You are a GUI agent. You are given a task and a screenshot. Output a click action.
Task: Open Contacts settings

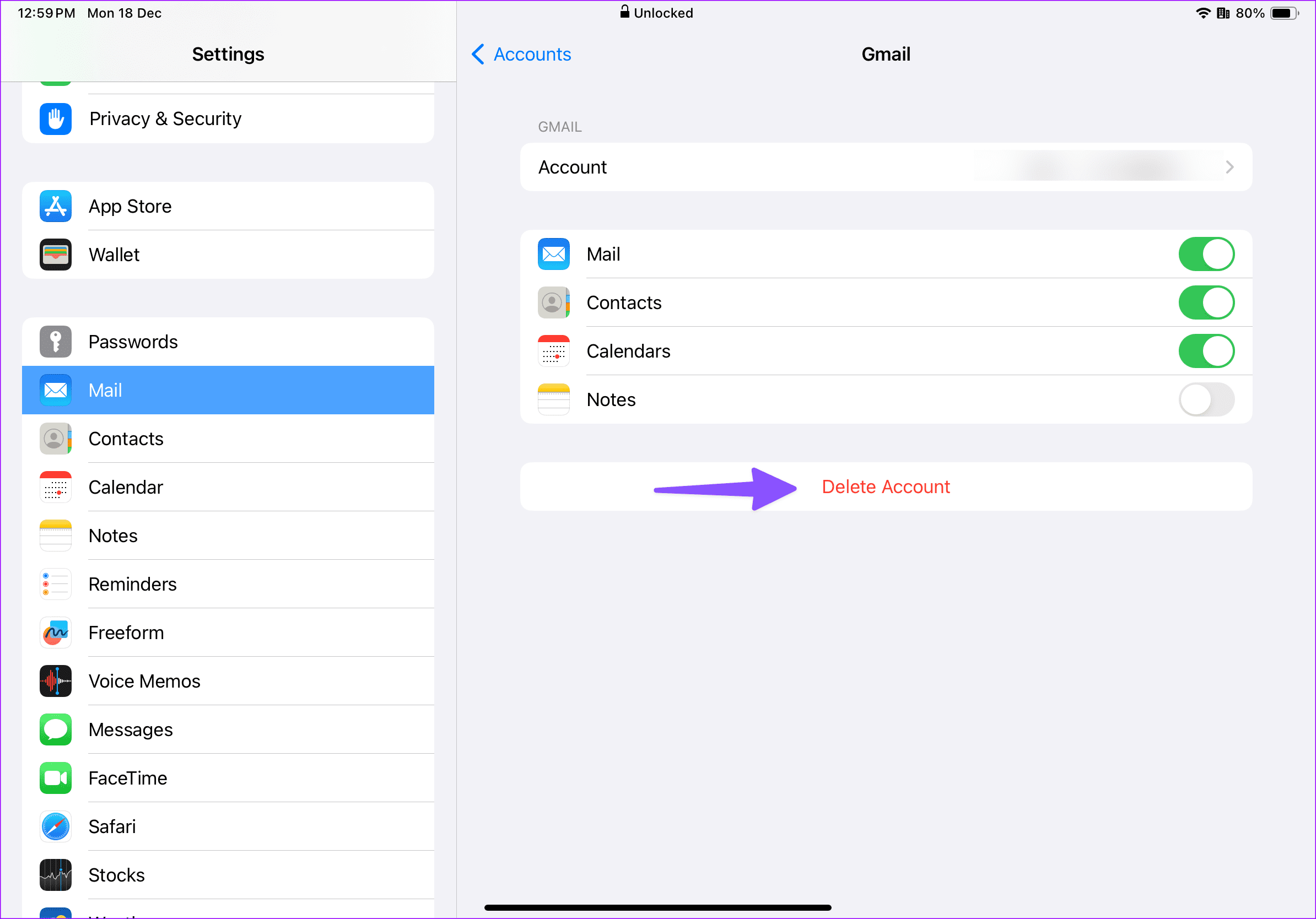pyautogui.click(x=126, y=438)
